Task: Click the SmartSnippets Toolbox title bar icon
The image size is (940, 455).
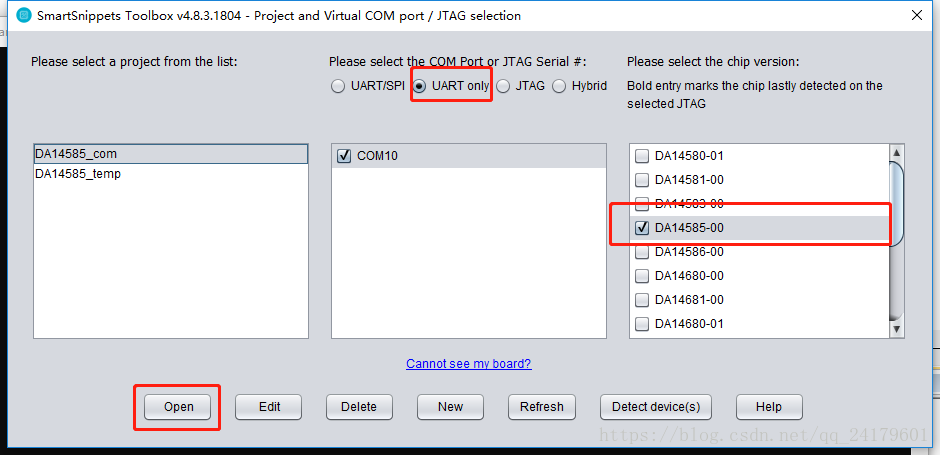Action: click(x=23, y=16)
